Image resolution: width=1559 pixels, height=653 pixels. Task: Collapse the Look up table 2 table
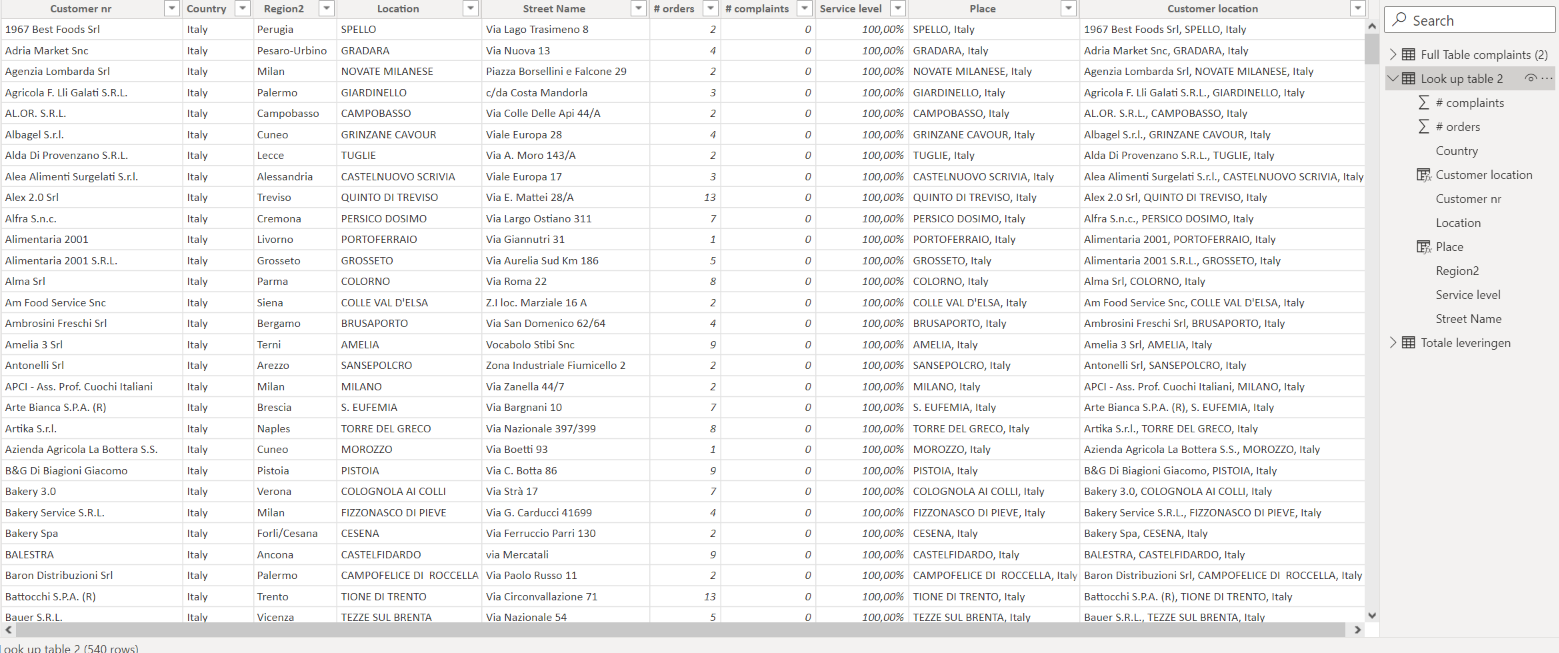click(x=1393, y=79)
